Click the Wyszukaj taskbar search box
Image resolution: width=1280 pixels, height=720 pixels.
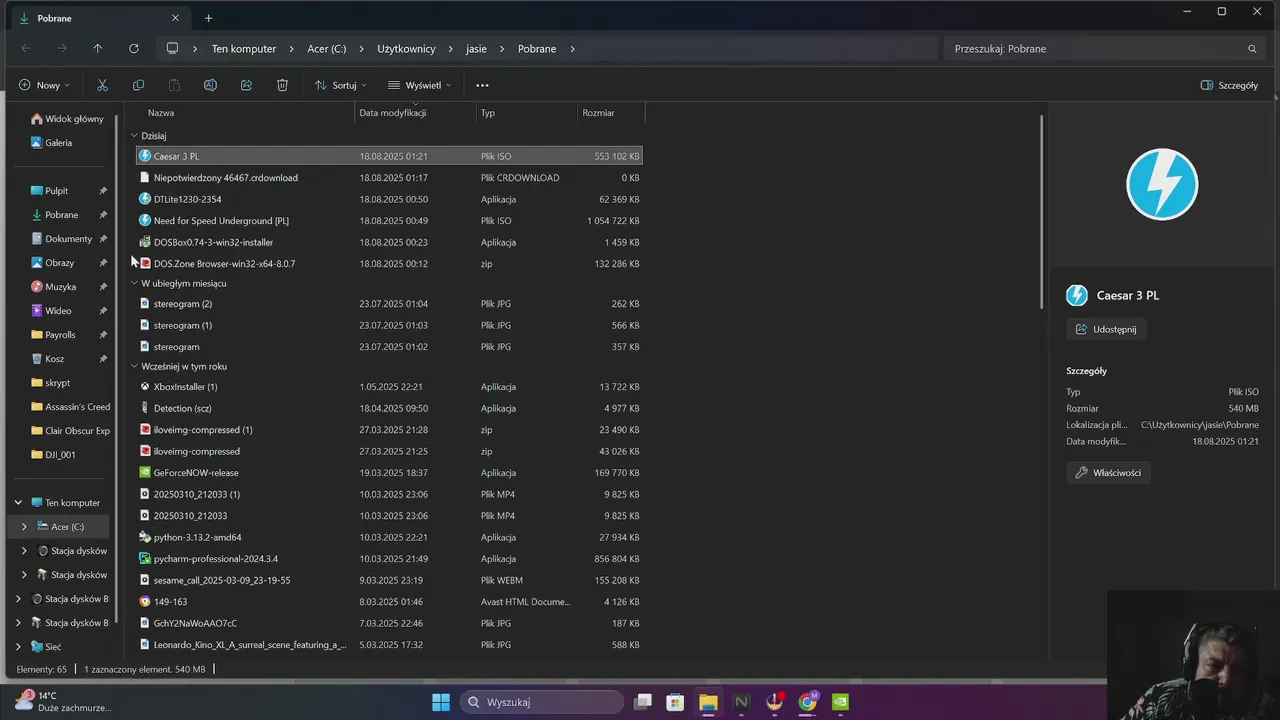(x=540, y=702)
